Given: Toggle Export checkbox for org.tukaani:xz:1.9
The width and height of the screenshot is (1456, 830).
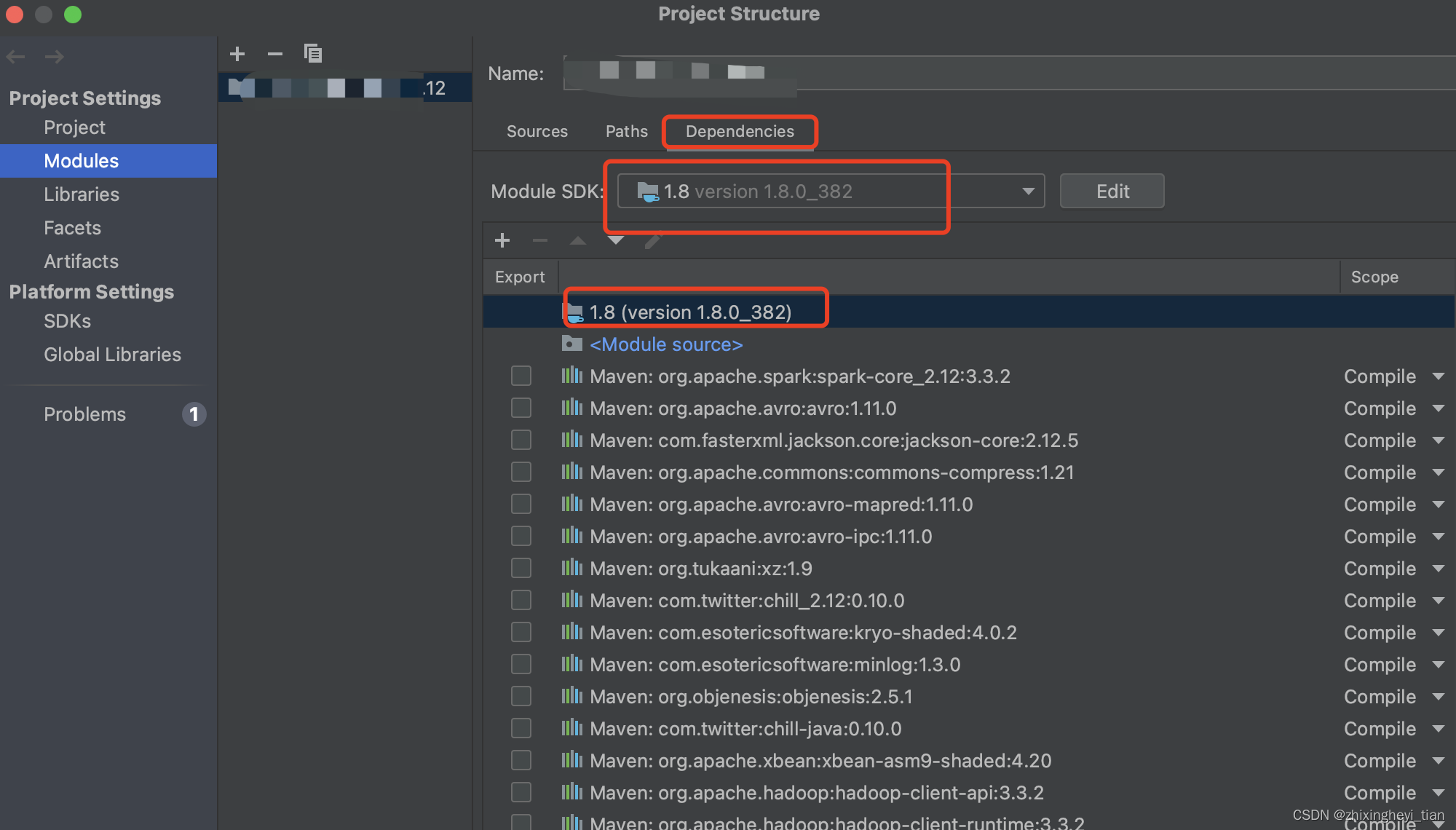Looking at the screenshot, I should click(x=521, y=568).
